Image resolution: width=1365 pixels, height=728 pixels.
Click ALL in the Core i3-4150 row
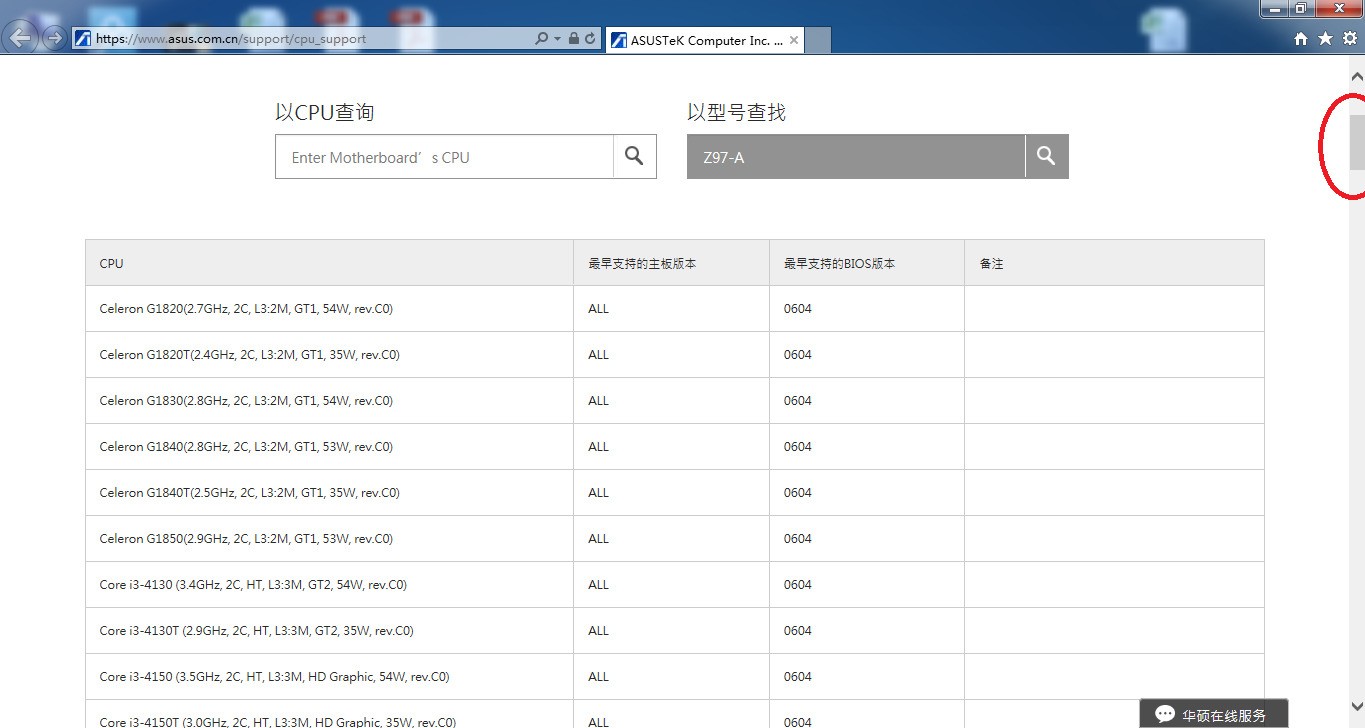tap(598, 677)
